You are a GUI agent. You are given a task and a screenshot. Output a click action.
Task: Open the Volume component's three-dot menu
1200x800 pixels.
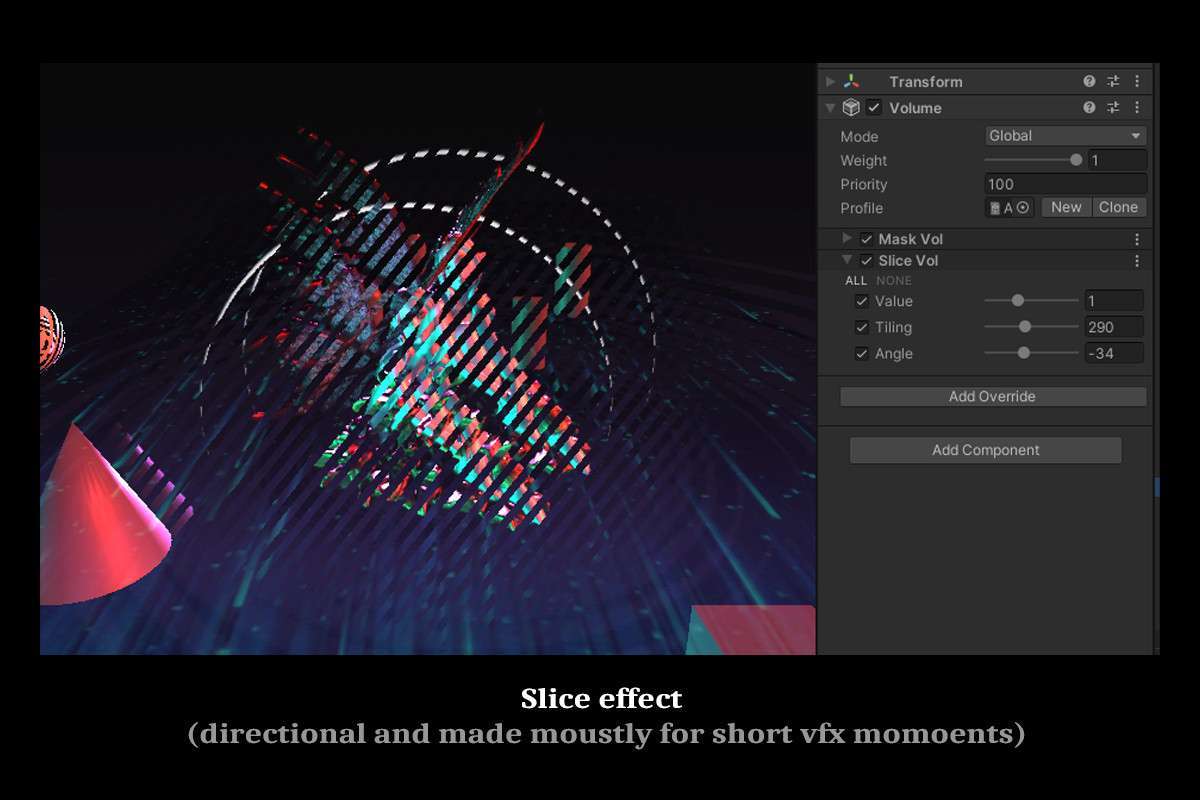[1137, 108]
